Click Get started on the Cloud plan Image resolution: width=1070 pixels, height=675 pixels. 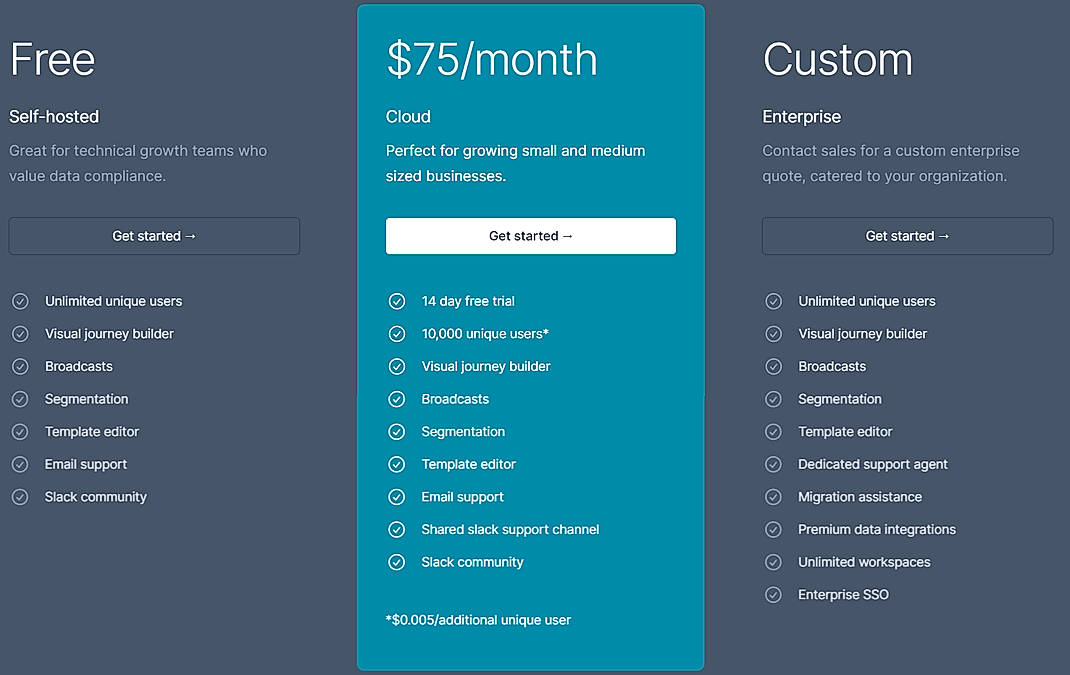pos(530,236)
